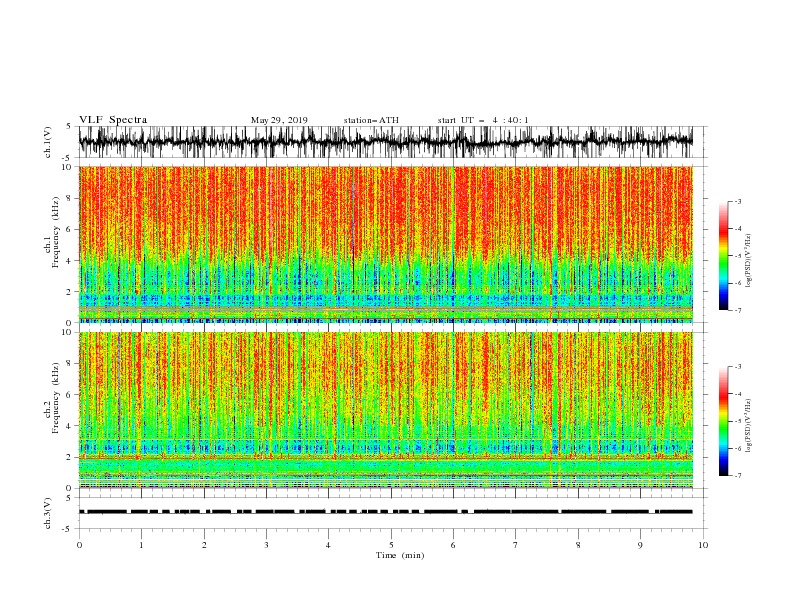Click time axis tick label "9"
The height and width of the screenshot is (612, 792).
click(x=640, y=545)
